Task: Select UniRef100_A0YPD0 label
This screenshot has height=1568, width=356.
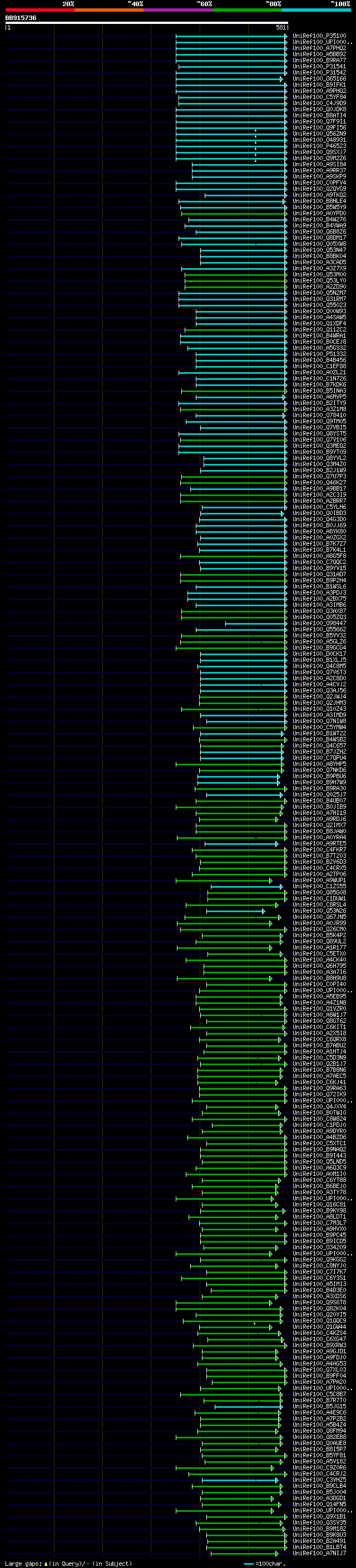Action: tap(319, 213)
